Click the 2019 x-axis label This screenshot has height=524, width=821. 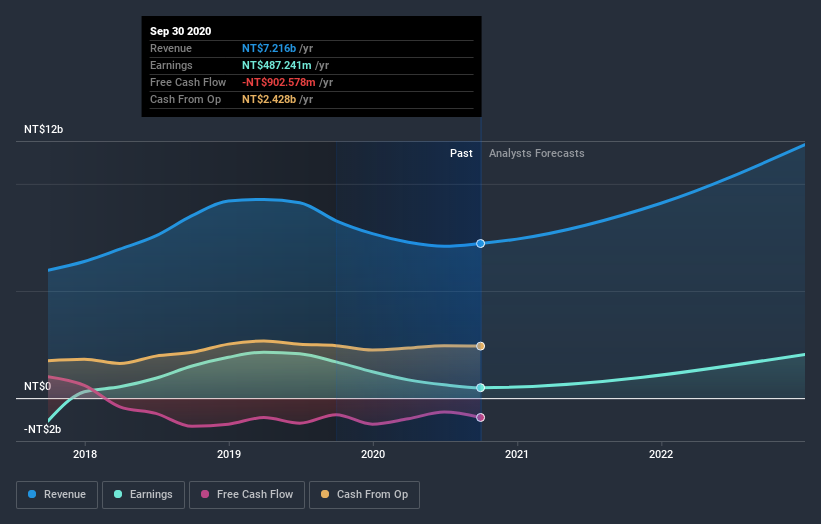[x=229, y=454]
